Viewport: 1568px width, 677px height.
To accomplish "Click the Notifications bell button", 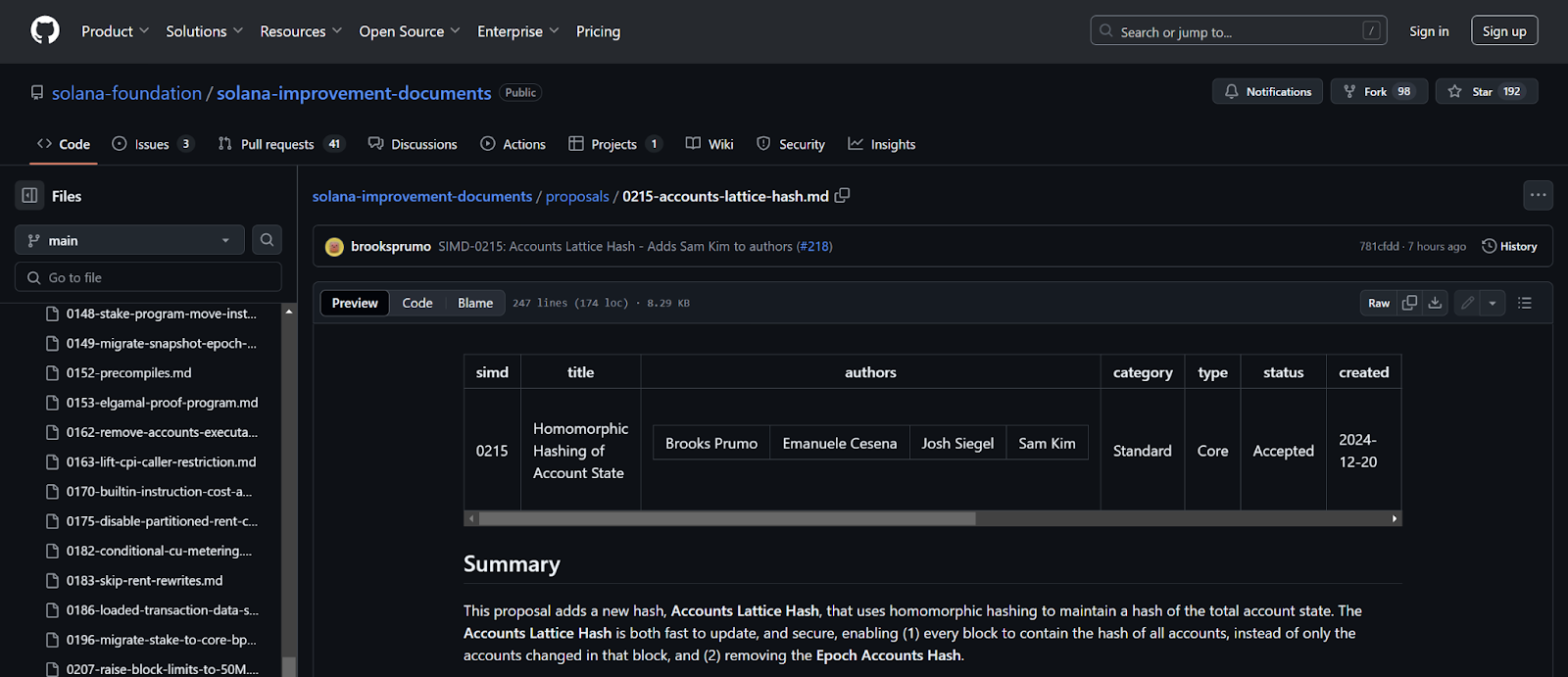I will point(1268,91).
